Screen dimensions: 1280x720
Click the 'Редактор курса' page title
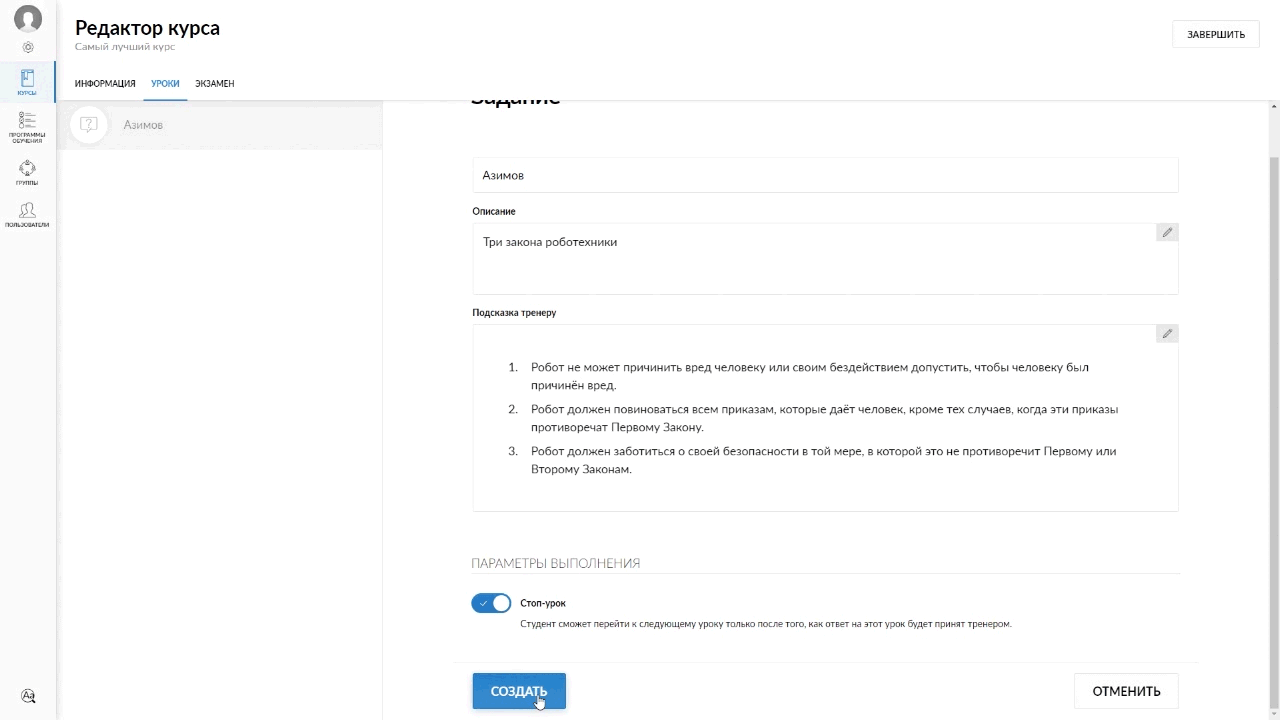point(147,28)
